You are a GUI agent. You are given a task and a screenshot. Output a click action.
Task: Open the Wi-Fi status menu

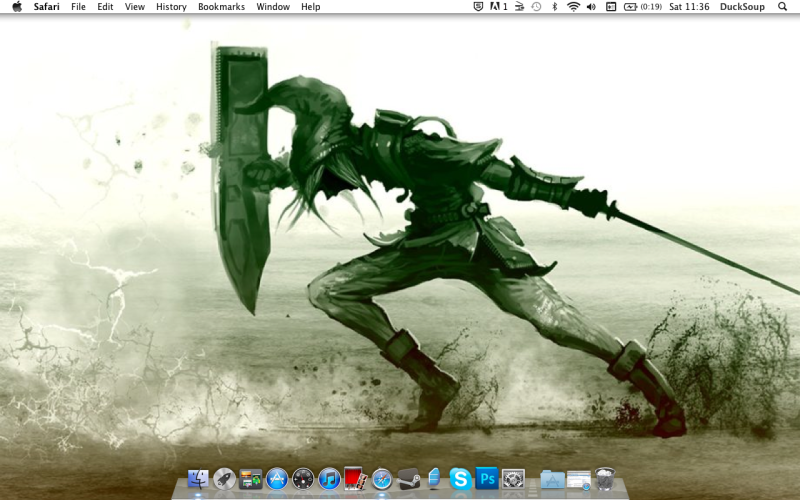click(573, 7)
